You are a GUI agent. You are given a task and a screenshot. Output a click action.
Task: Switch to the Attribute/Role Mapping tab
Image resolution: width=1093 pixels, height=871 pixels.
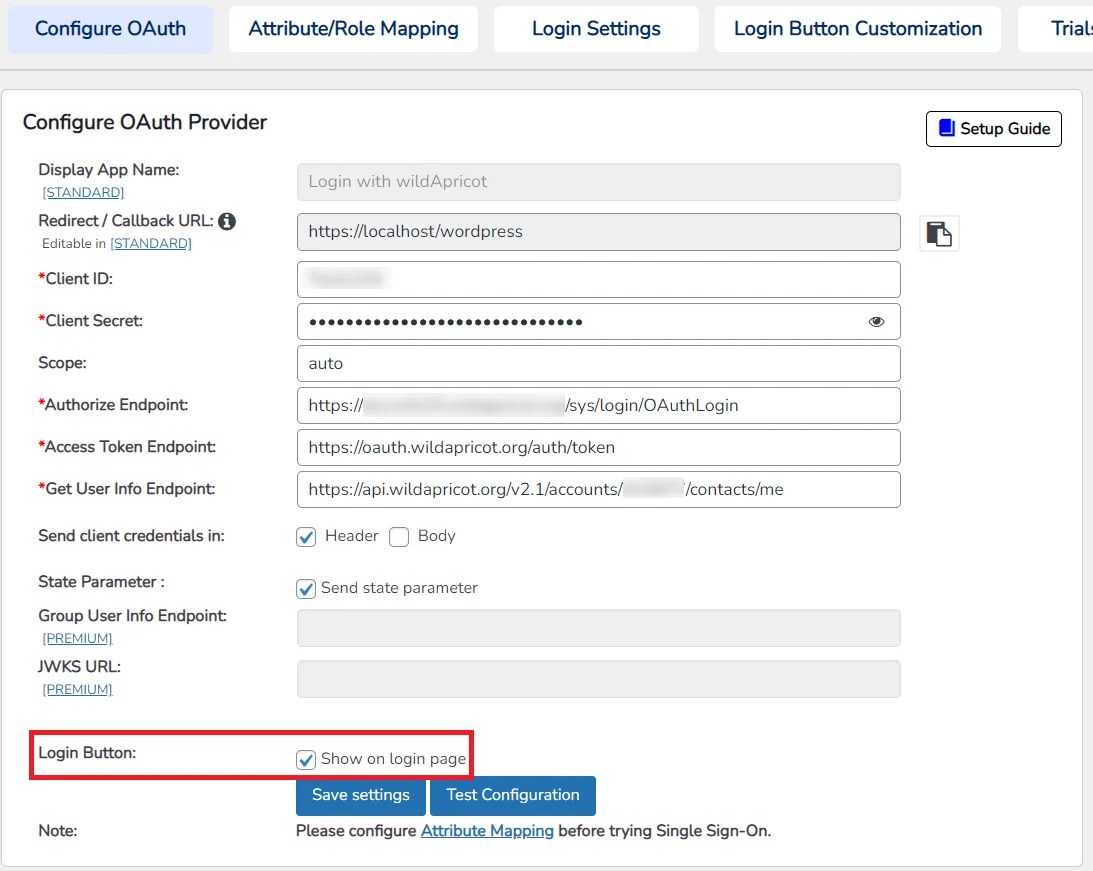352,28
